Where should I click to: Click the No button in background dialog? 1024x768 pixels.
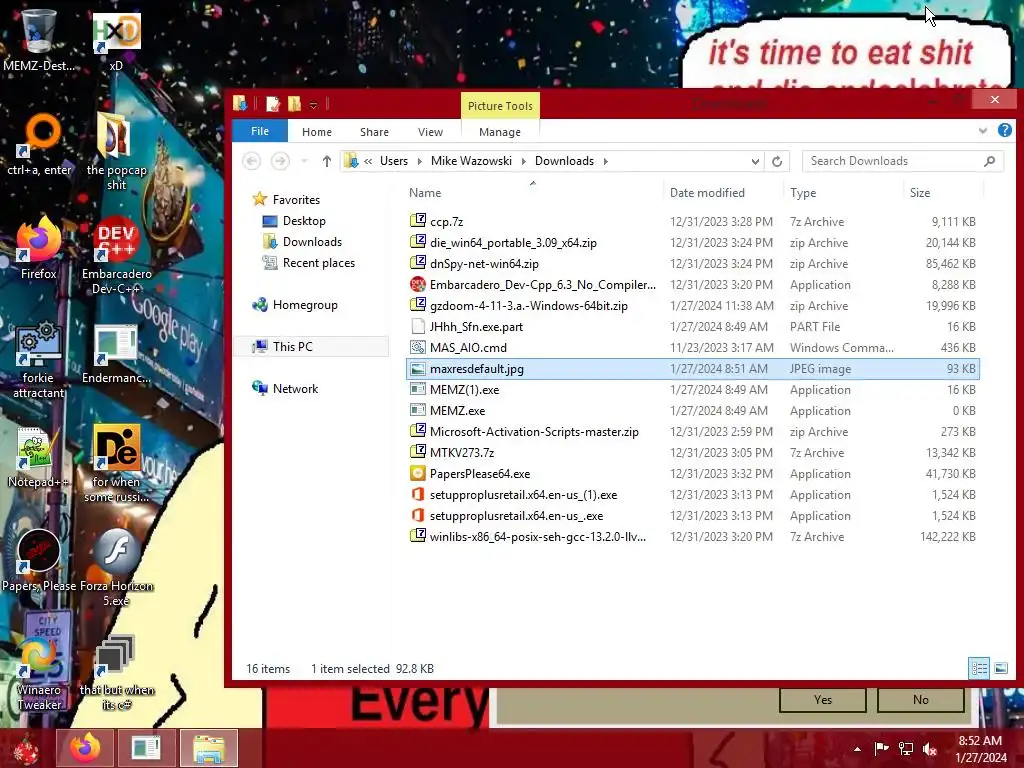tap(921, 699)
